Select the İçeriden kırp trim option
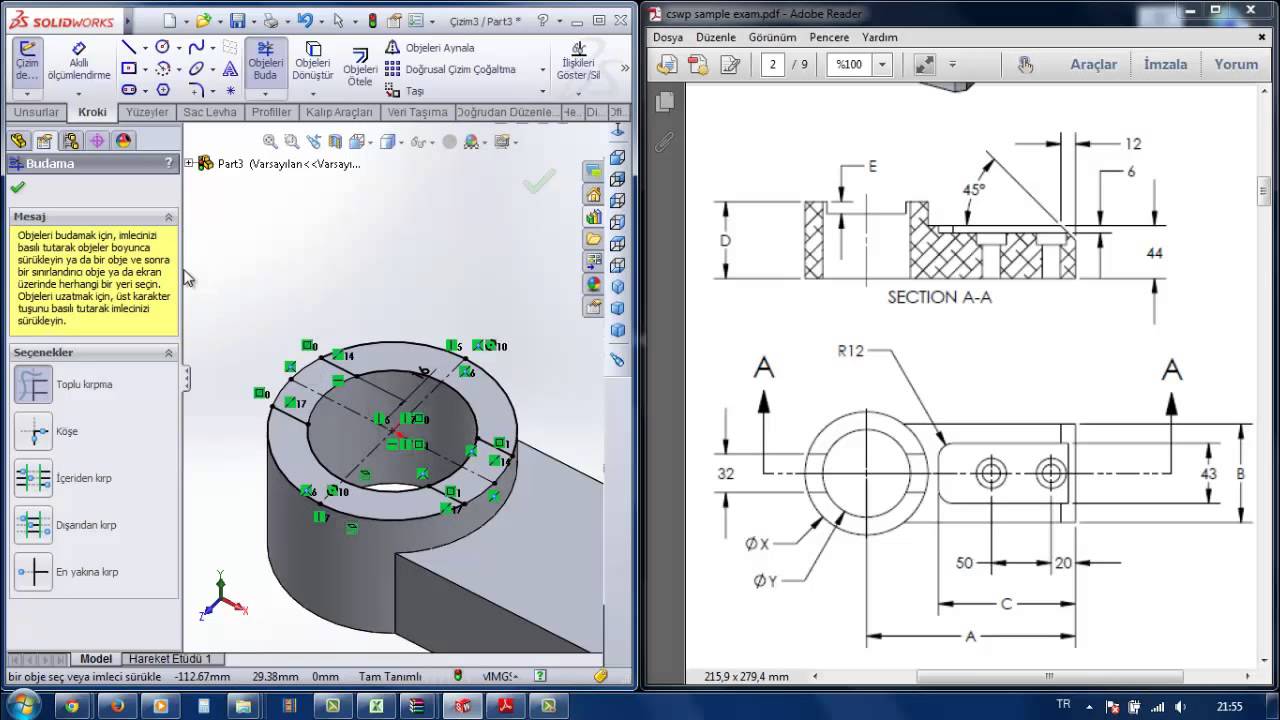 33,478
